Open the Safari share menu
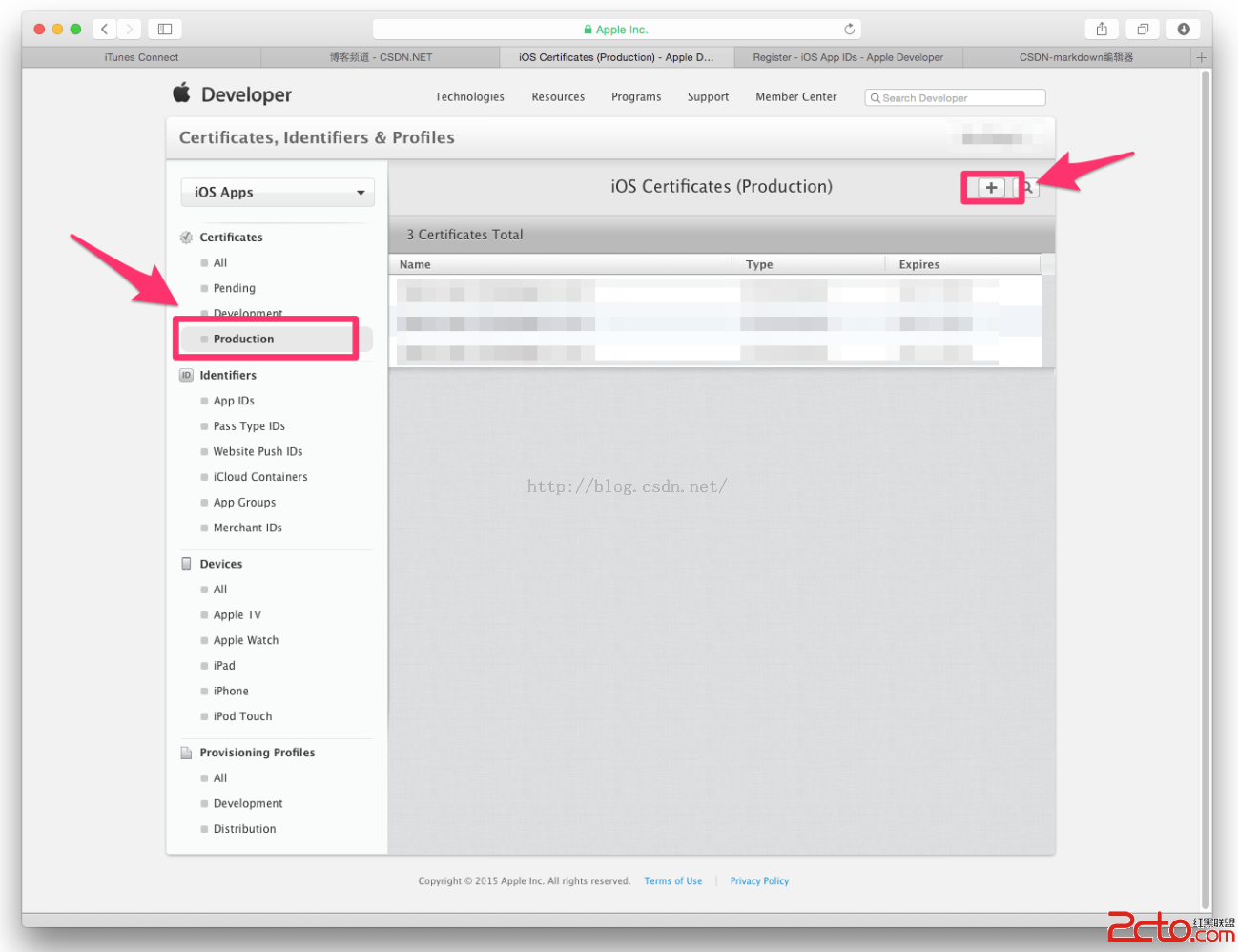The width and height of the screenshot is (1238, 952). [1102, 29]
